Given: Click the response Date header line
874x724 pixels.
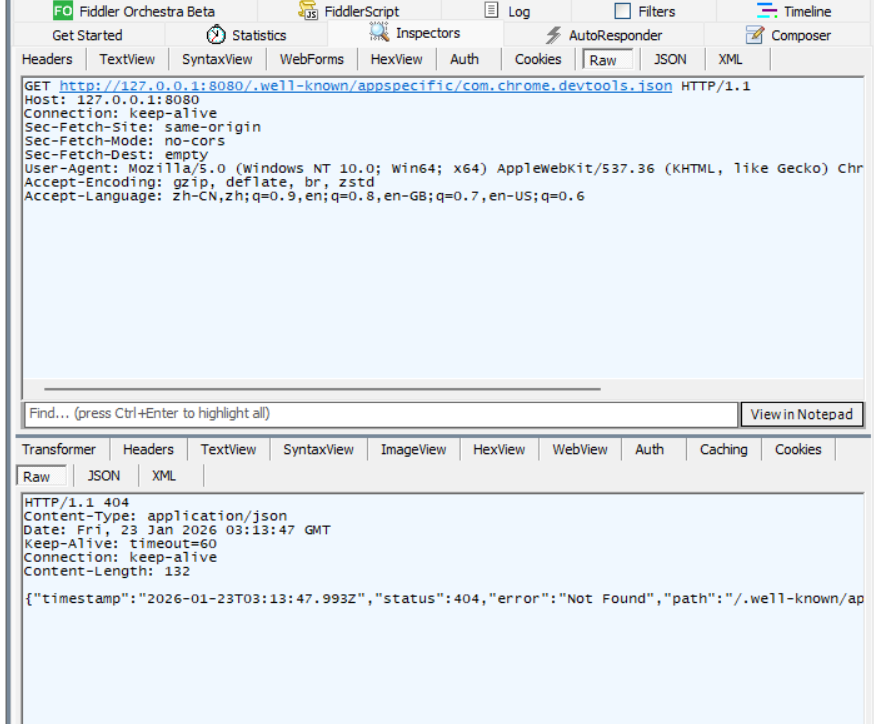Looking at the screenshot, I should [177, 530].
